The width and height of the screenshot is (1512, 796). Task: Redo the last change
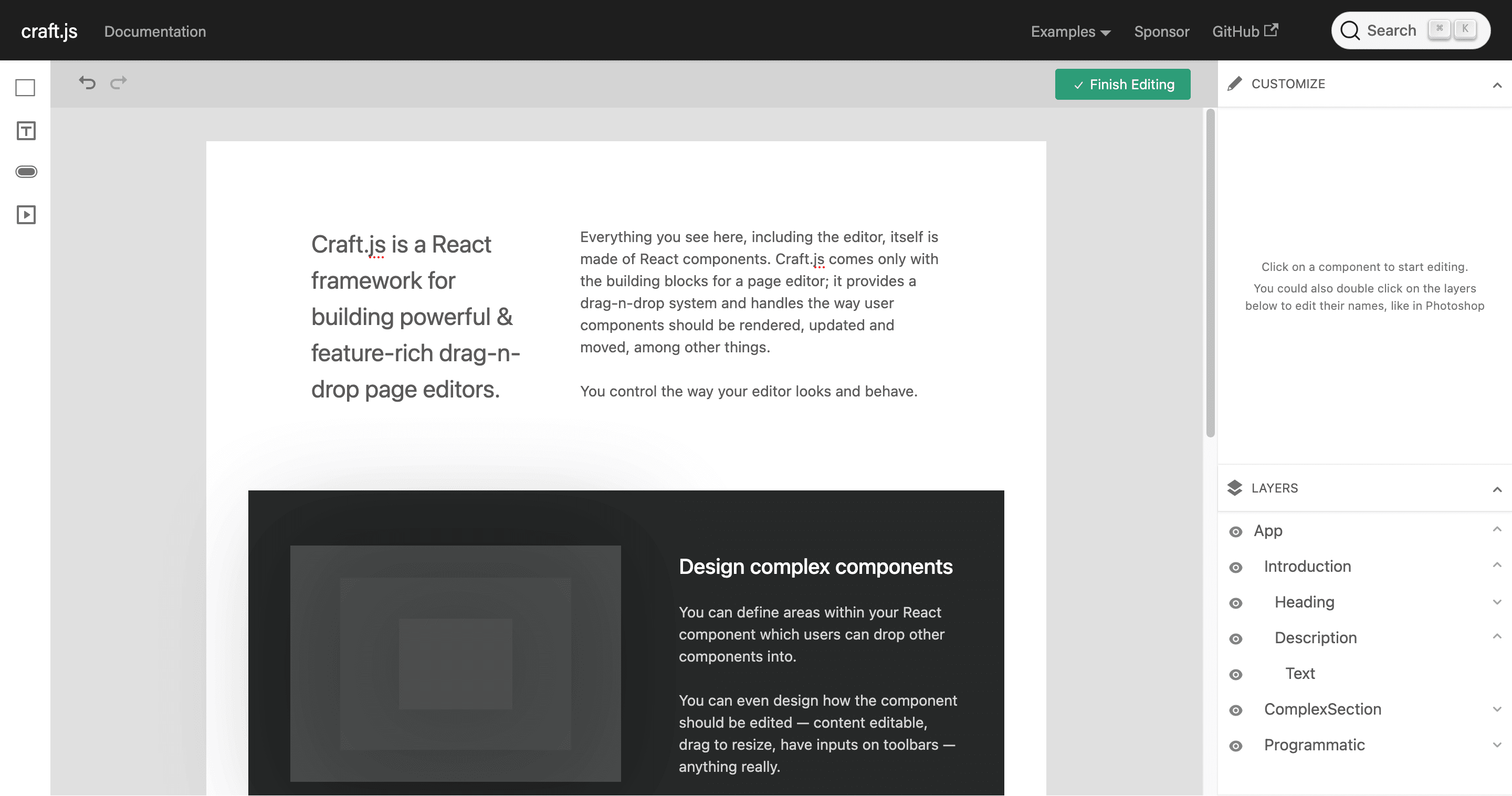pyautogui.click(x=119, y=83)
